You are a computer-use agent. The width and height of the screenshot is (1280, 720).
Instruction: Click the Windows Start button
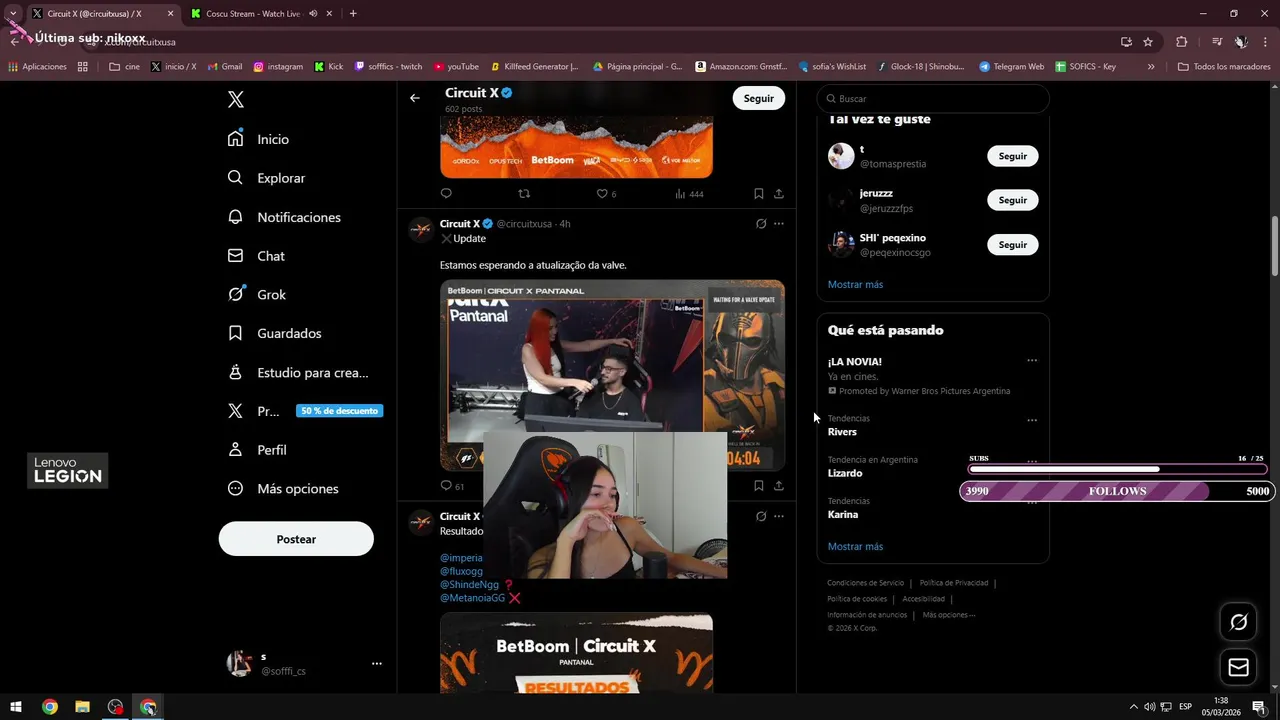click(16, 707)
